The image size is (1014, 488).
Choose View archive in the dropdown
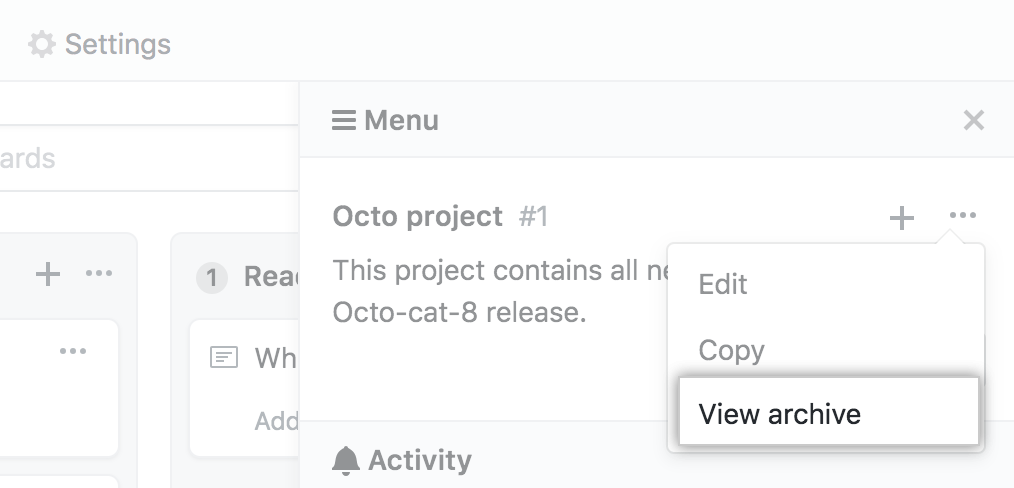tap(780, 414)
